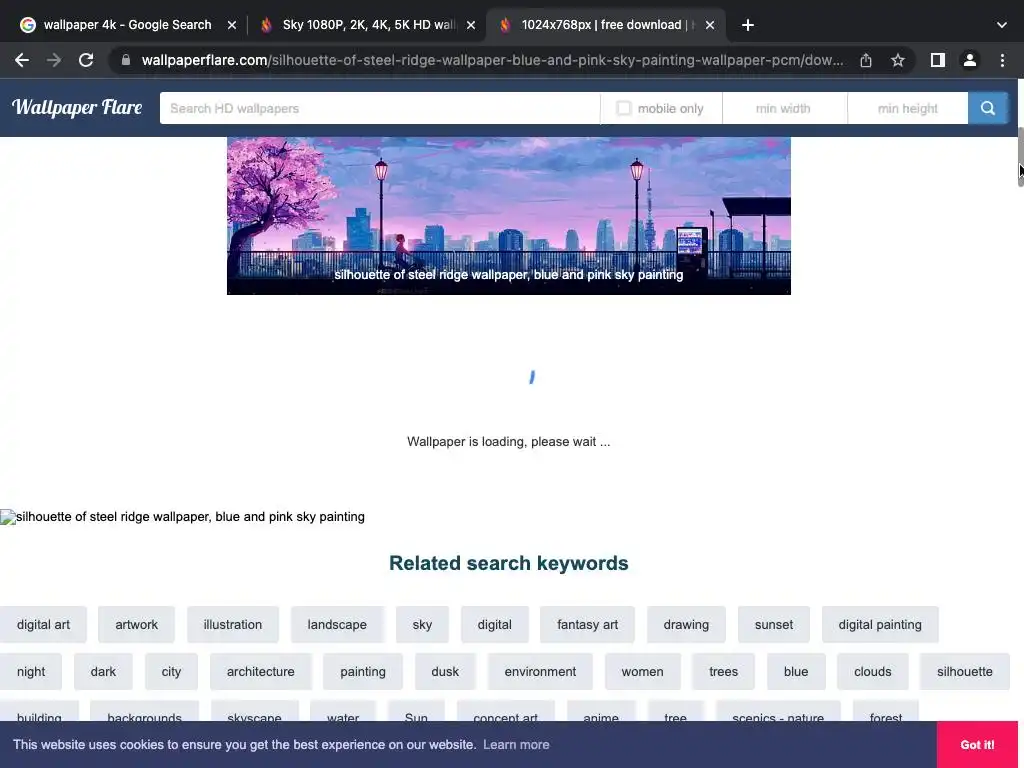
Task: Close the wallpaper 4k Google Search tab
Action: [231, 25]
